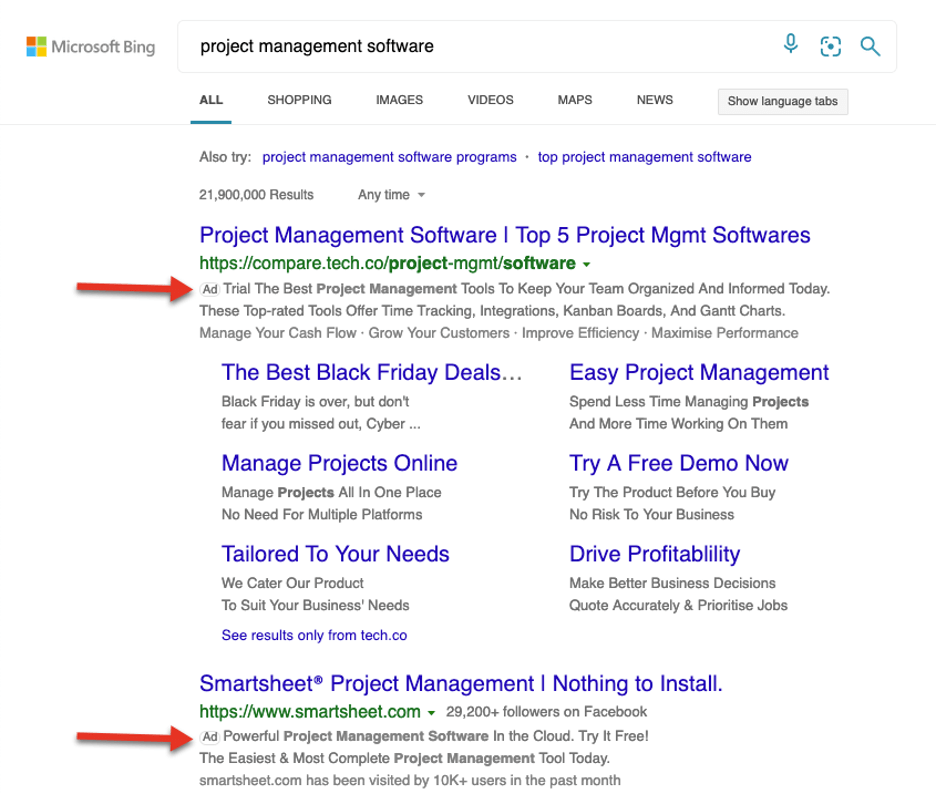Open 'Easy Project Management' sitelink
This screenshot has width=936, height=794.
coord(699,373)
